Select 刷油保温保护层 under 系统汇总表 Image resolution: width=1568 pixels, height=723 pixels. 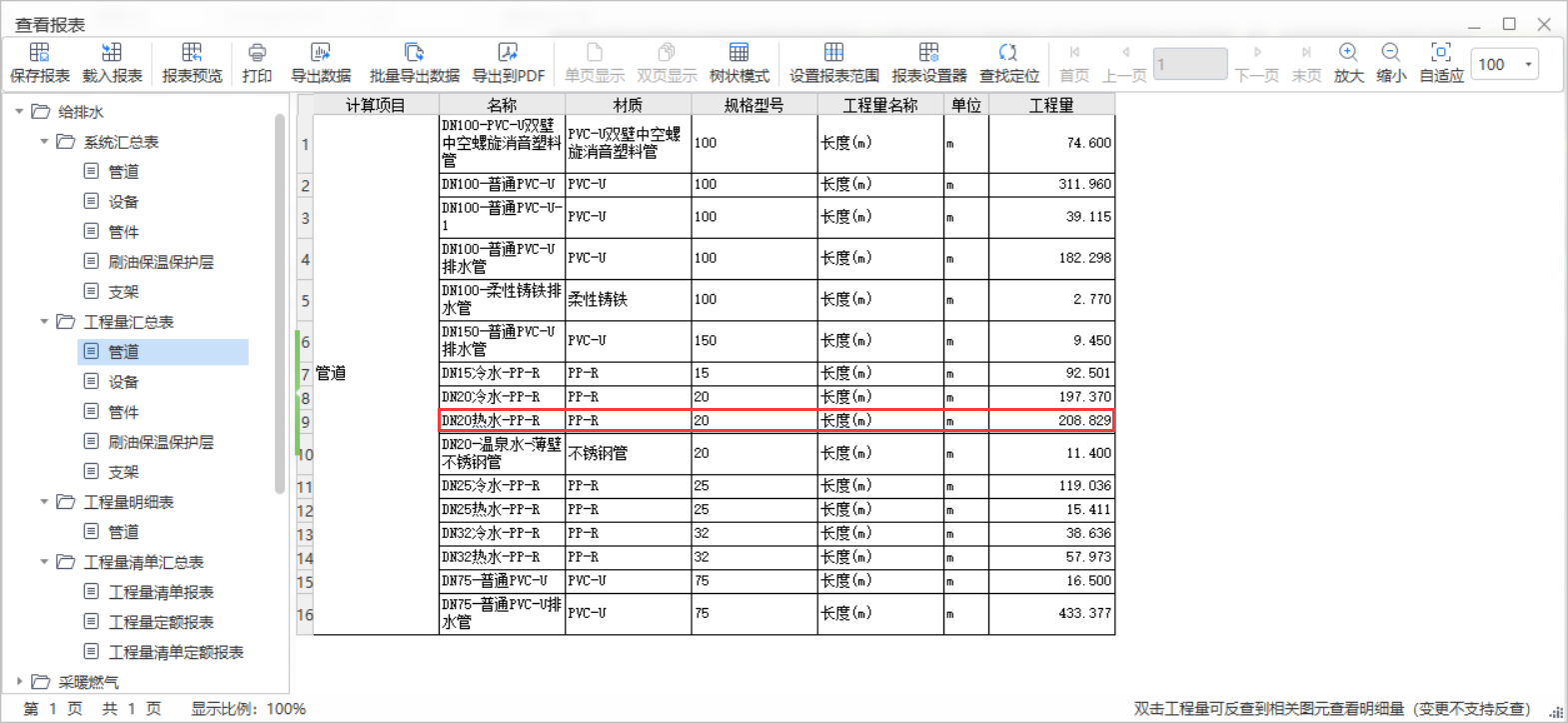(161, 262)
